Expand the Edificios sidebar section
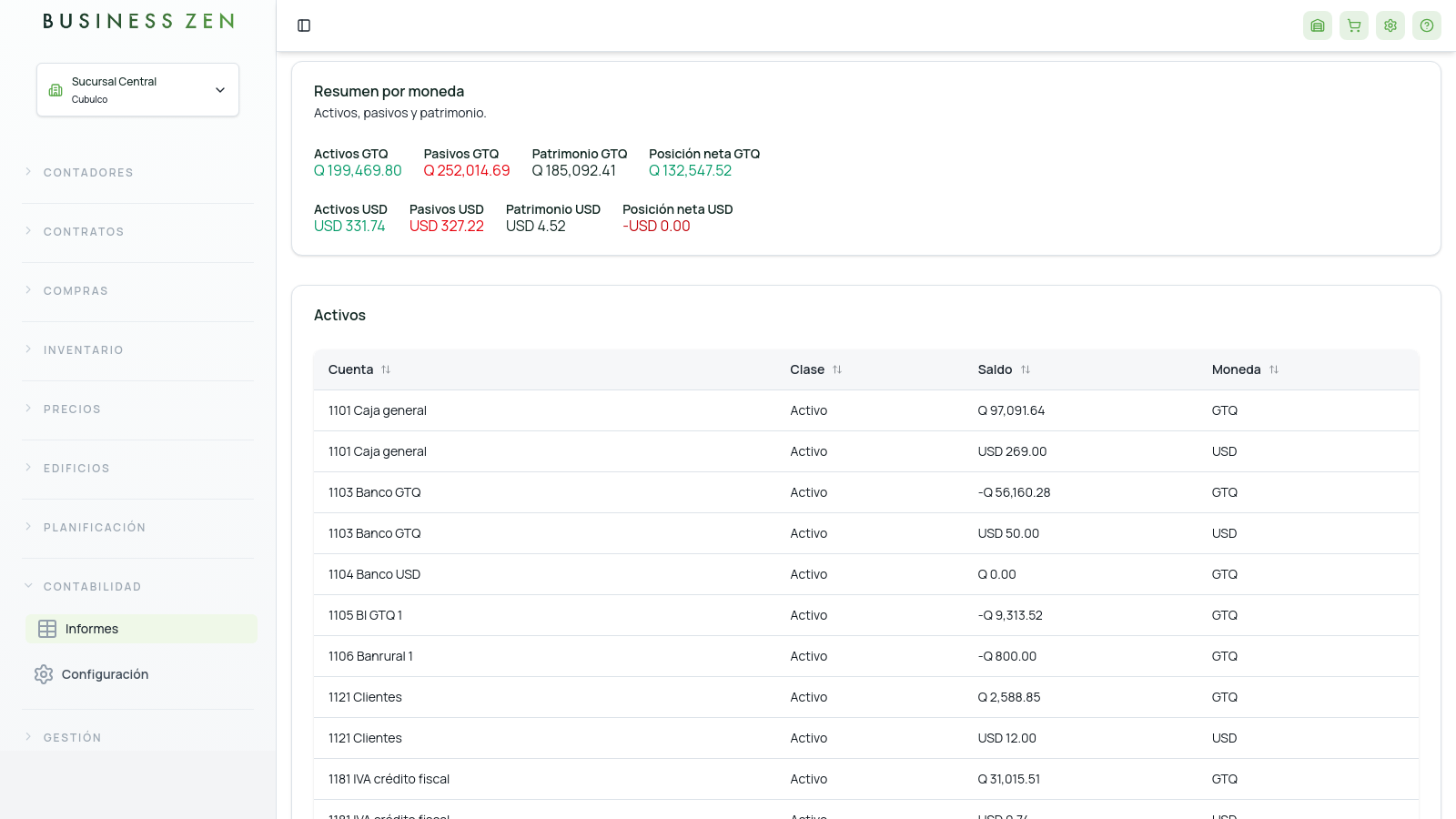Screen dimensions: 1456x819 [137, 468]
